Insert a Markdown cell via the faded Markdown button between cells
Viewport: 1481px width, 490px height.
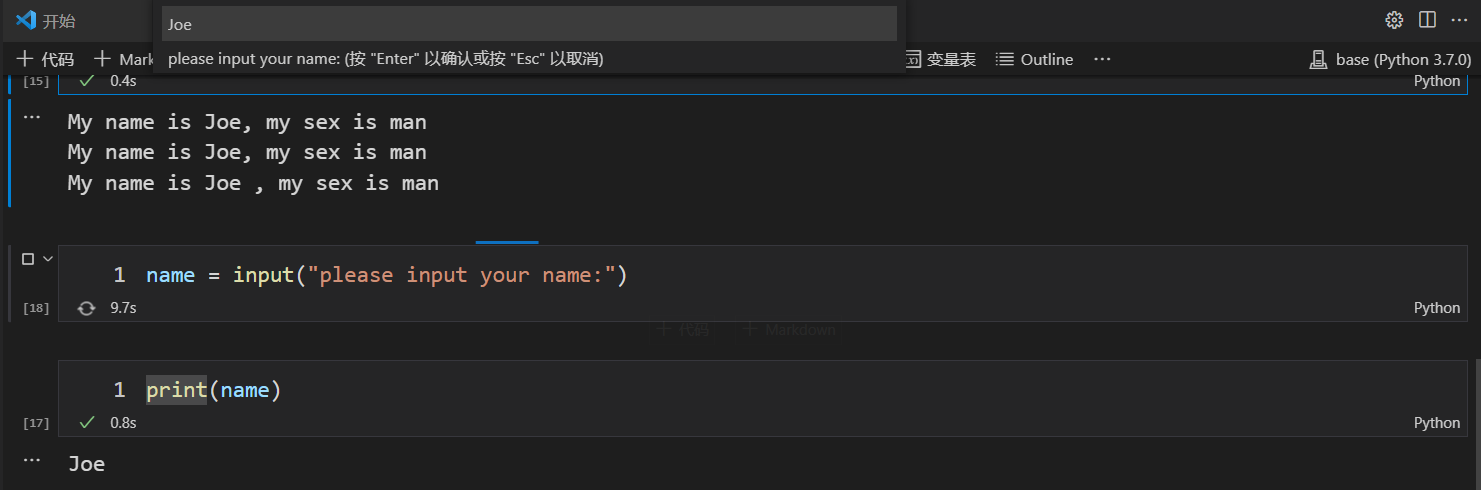tap(789, 329)
